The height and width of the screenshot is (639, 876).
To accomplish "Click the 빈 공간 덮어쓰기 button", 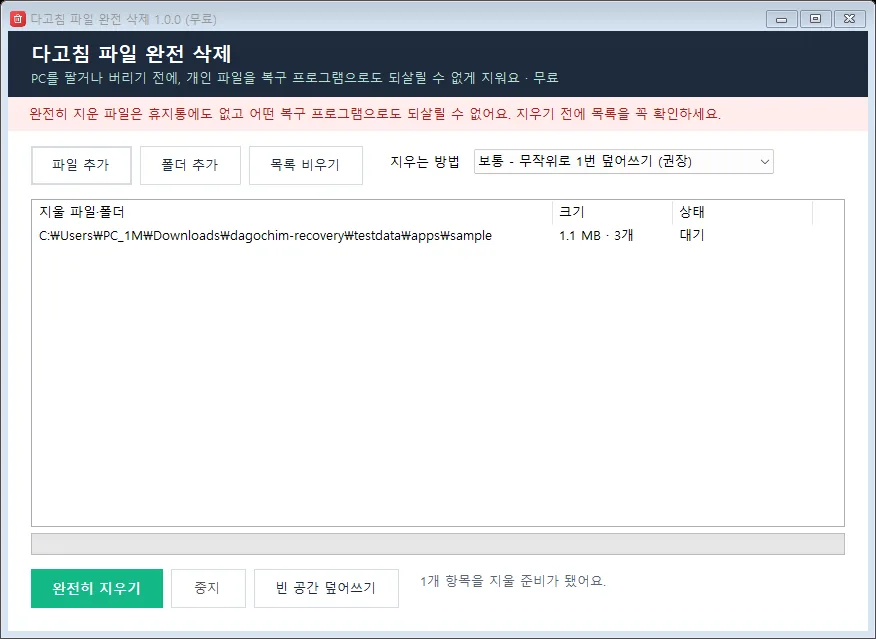I will (x=326, y=588).
